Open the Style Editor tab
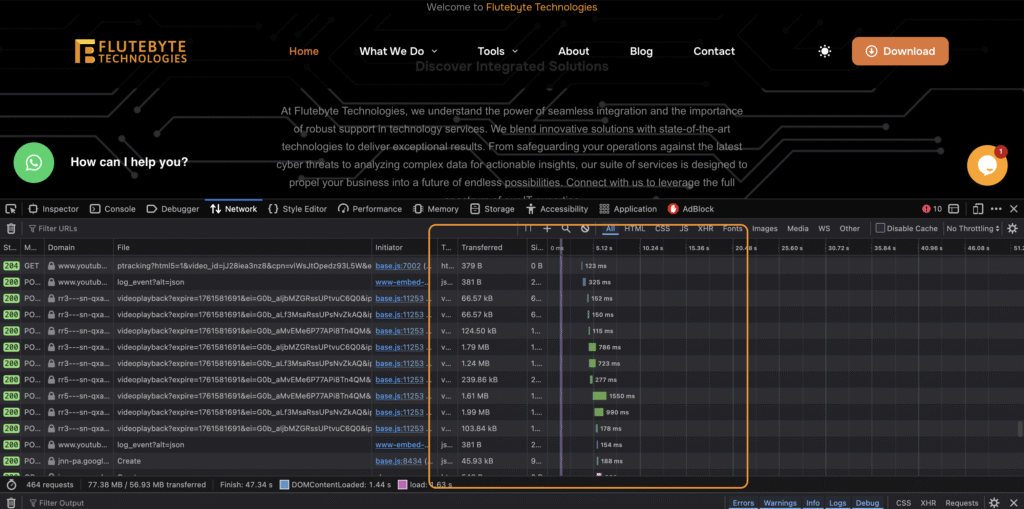Viewport: 1024px width, 509px height. (297, 209)
